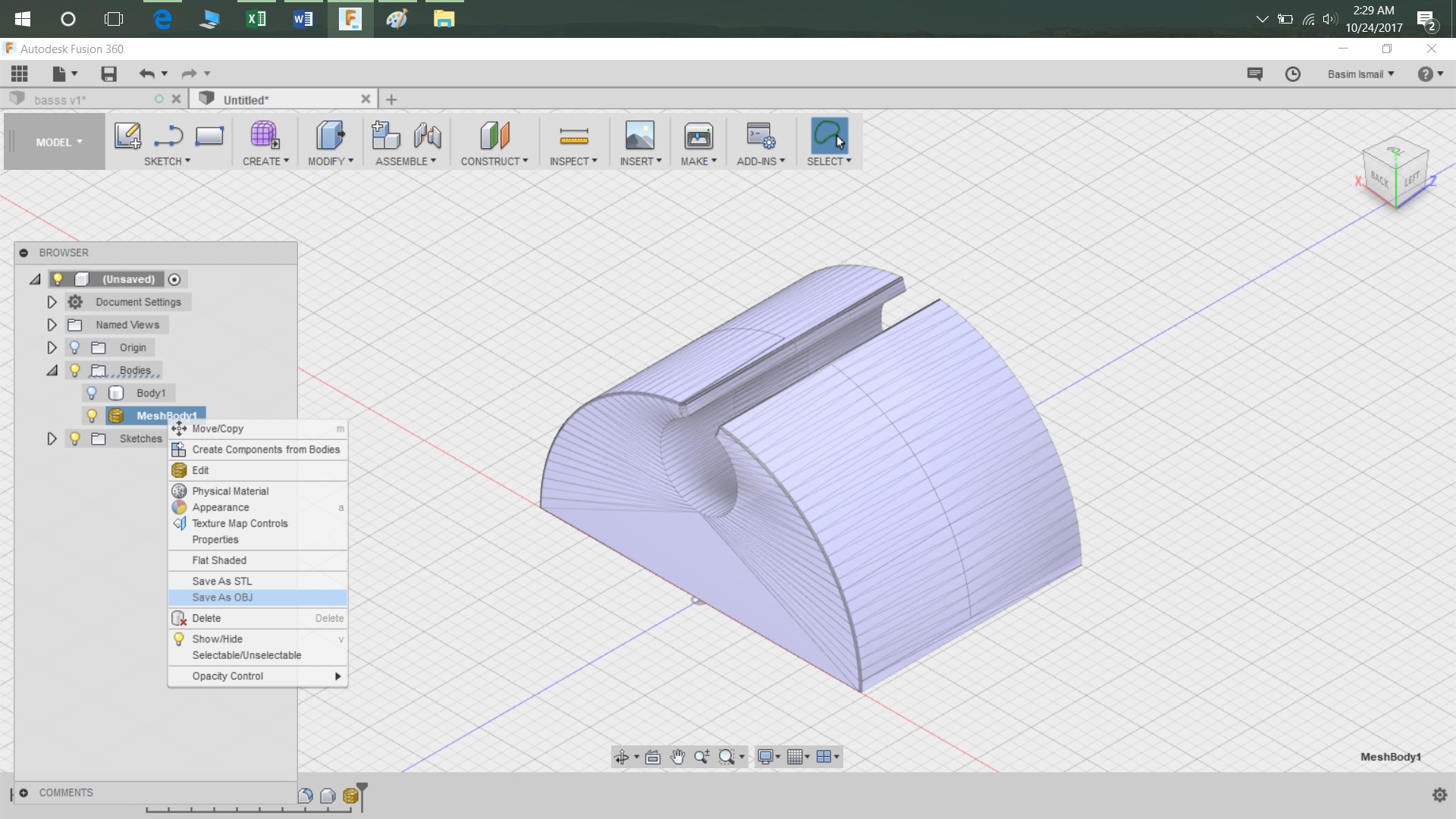Collapse the Bodies tree node

(x=52, y=370)
